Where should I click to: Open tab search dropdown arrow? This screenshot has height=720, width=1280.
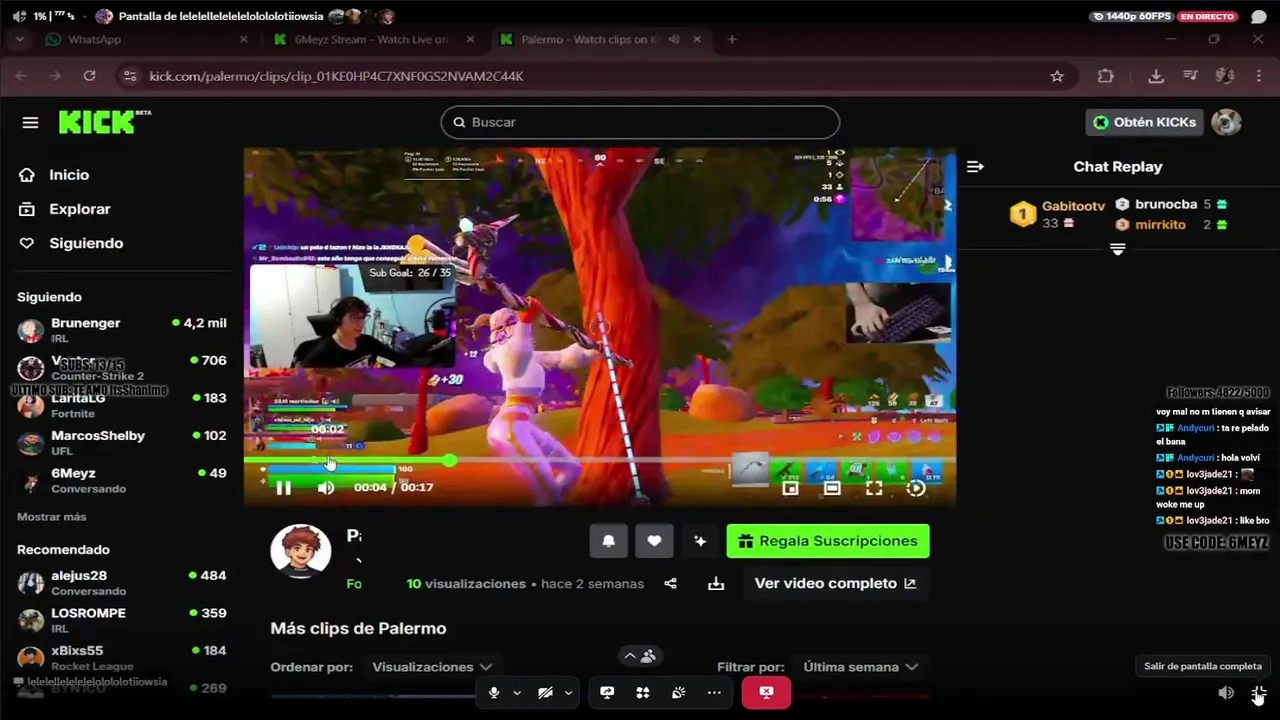[x=19, y=39]
